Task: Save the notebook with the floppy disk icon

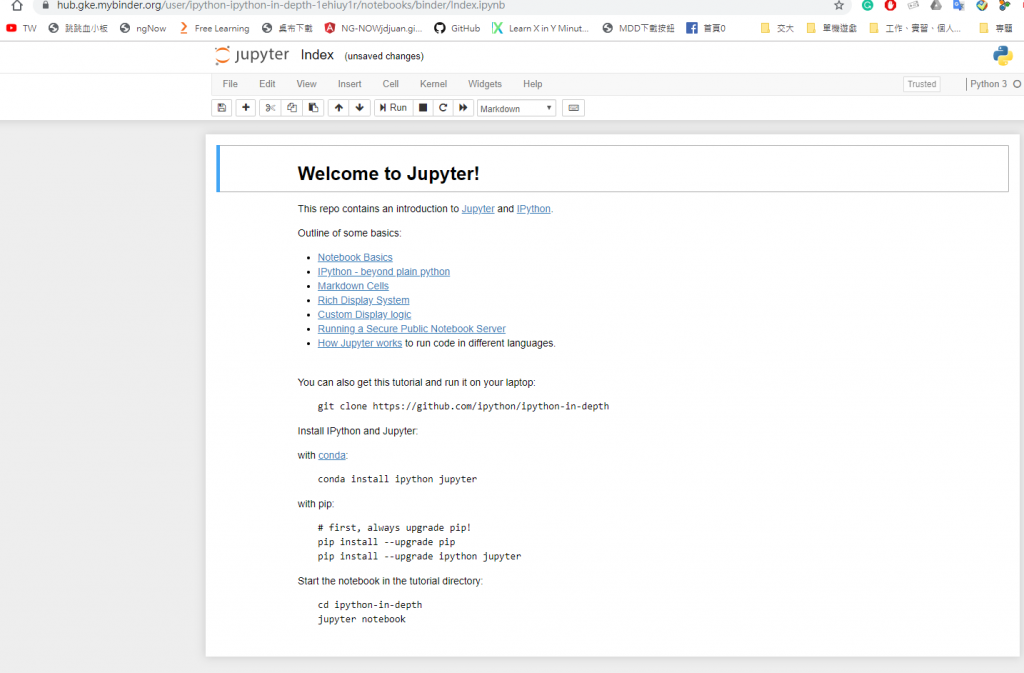Action: click(x=222, y=108)
